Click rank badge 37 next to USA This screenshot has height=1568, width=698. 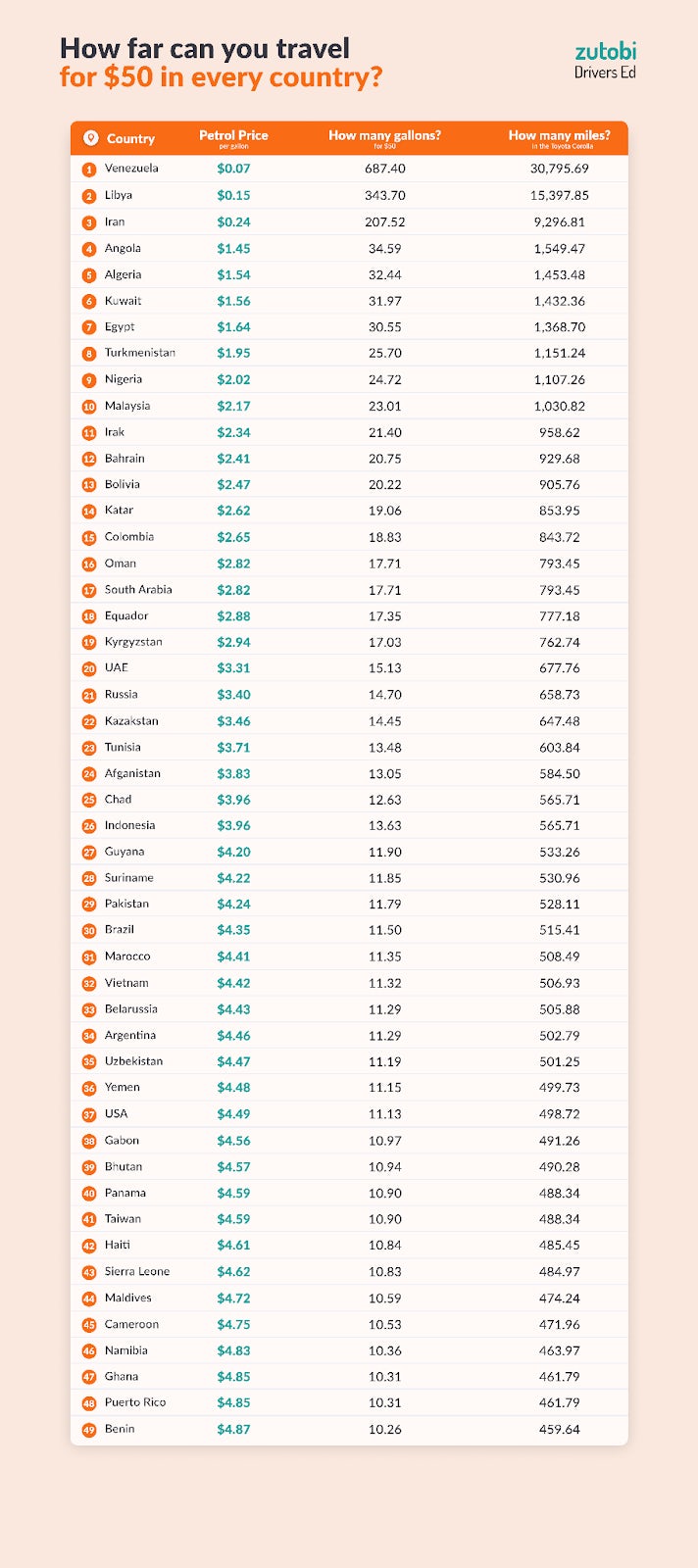pos(89,1114)
